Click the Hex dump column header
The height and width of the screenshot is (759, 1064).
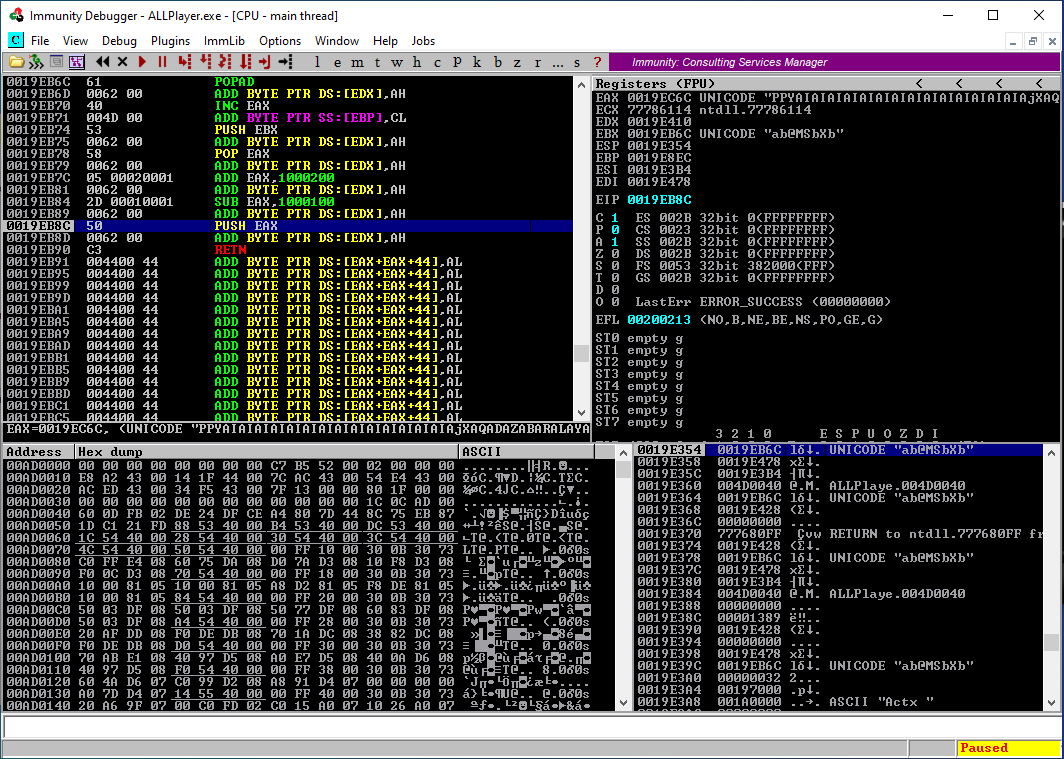[x=267, y=452]
